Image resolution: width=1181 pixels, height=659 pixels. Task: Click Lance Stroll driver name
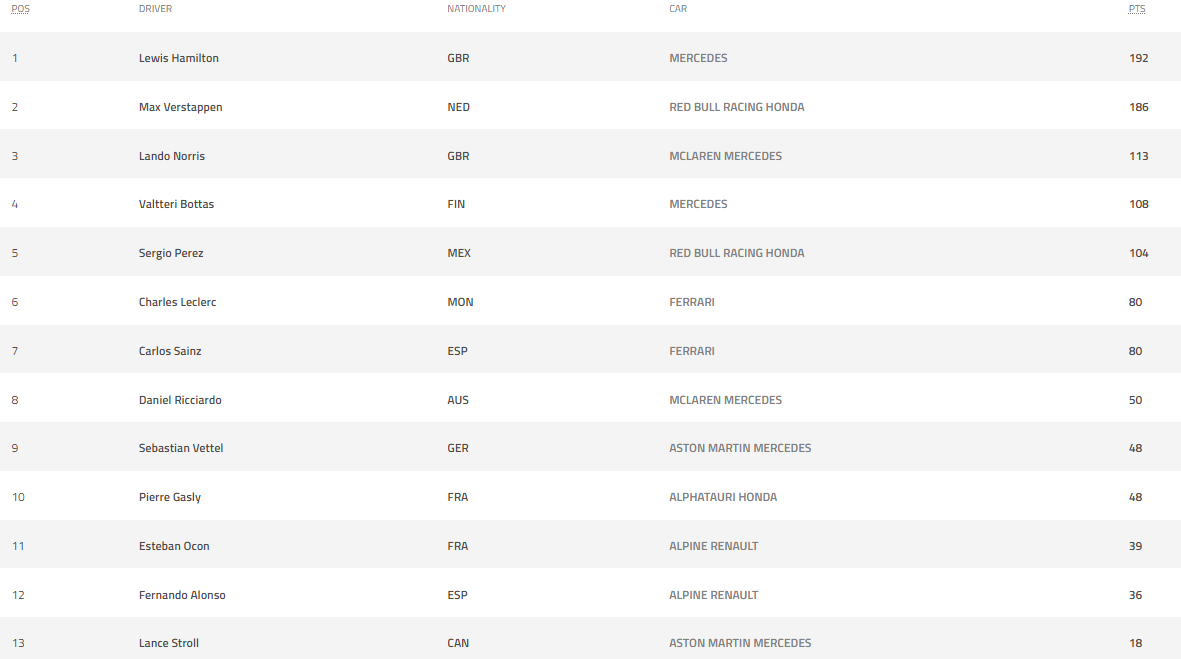pos(169,643)
